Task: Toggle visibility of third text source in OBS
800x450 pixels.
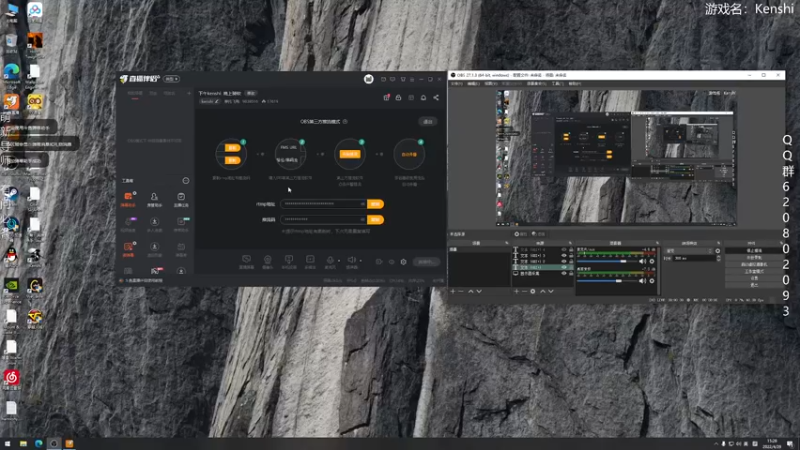Action: coord(564,261)
